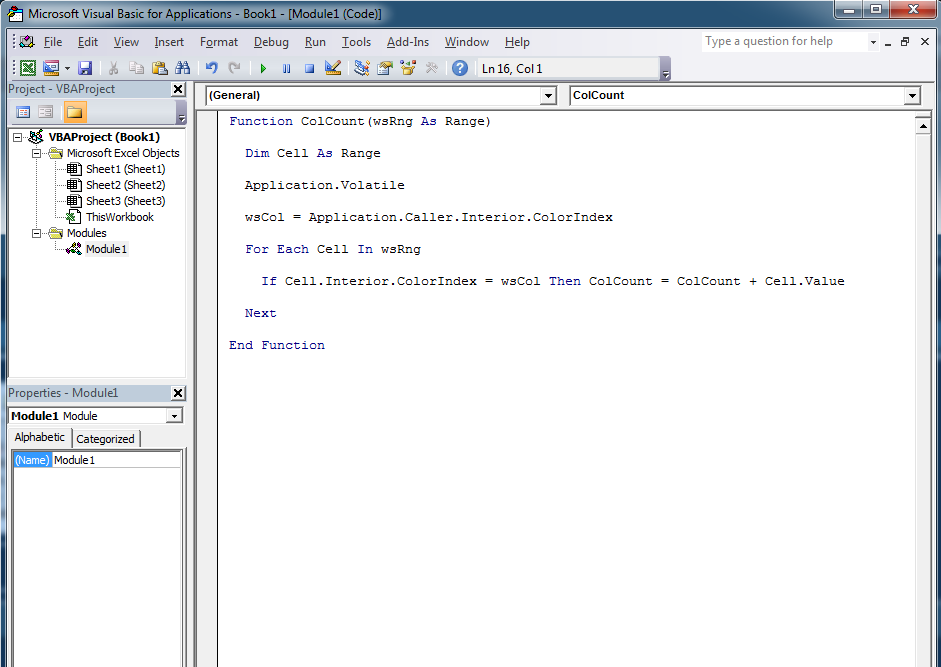Switch to the Alphabetic properties tab

40,437
